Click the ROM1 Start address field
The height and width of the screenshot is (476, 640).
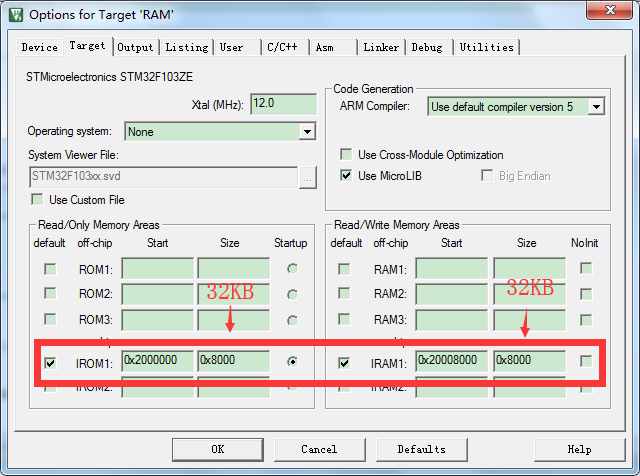pyautogui.click(x=157, y=268)
